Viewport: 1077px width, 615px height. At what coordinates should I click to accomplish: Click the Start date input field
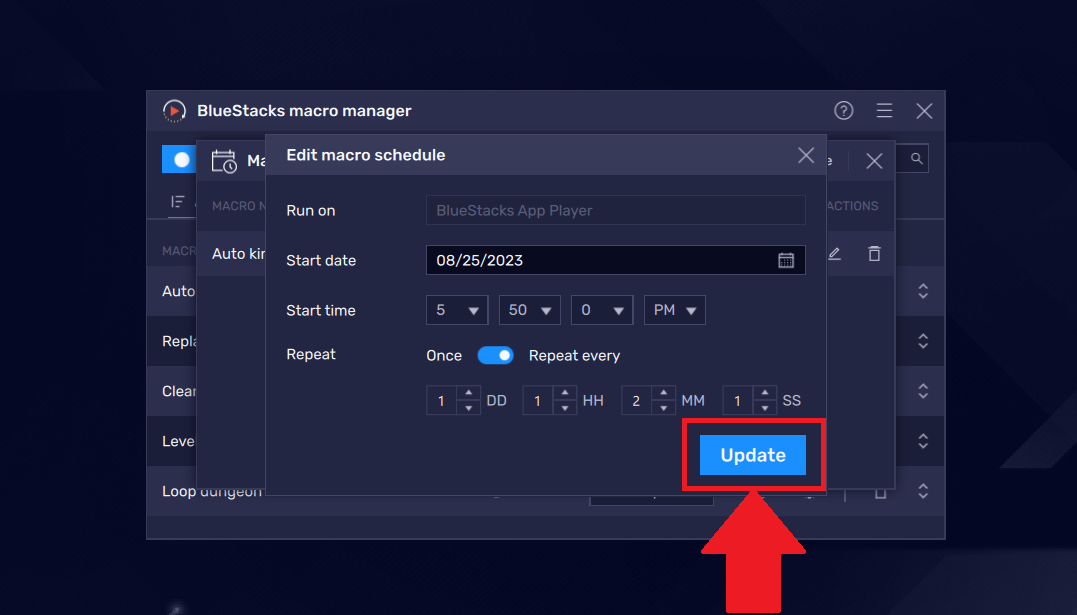click(x=600, y=260)
